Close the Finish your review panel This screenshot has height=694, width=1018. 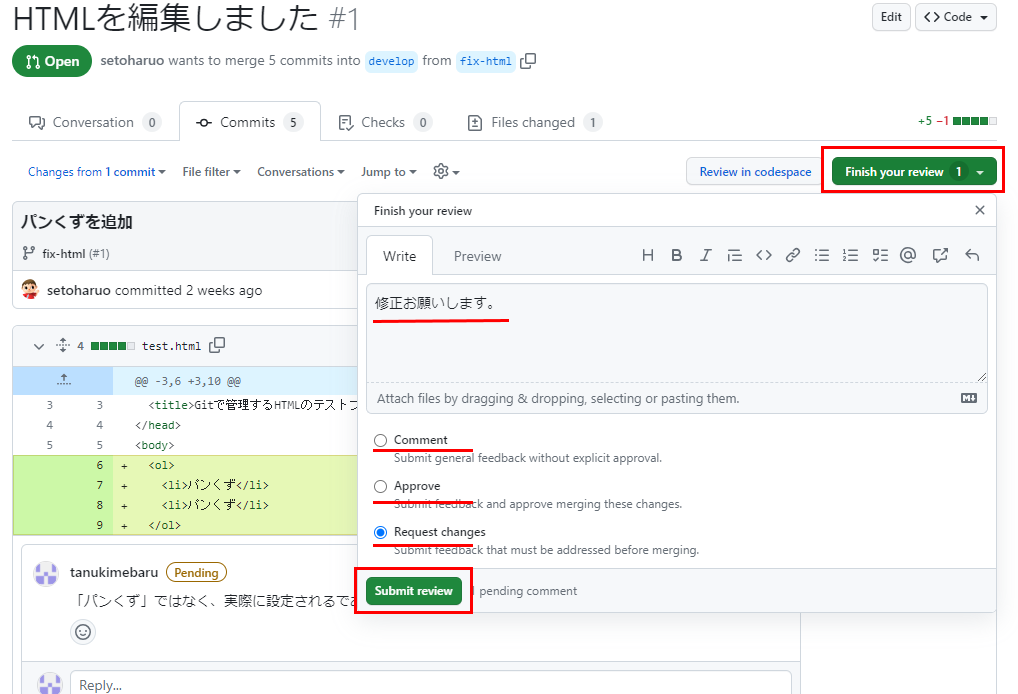(x=980, y=210)
